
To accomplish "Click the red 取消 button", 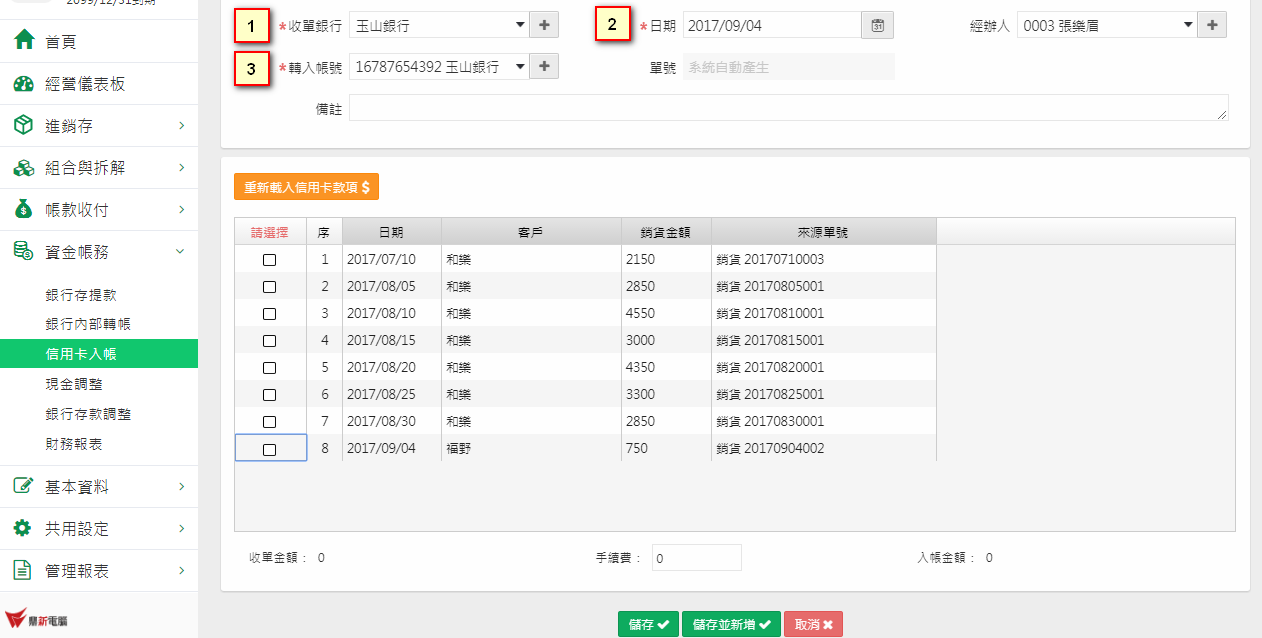I will (814, 624).
